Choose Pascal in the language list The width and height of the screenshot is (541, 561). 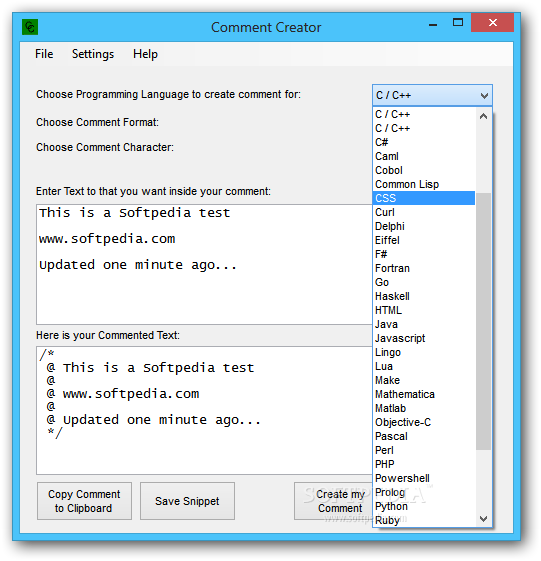click(x=424, y=436)
